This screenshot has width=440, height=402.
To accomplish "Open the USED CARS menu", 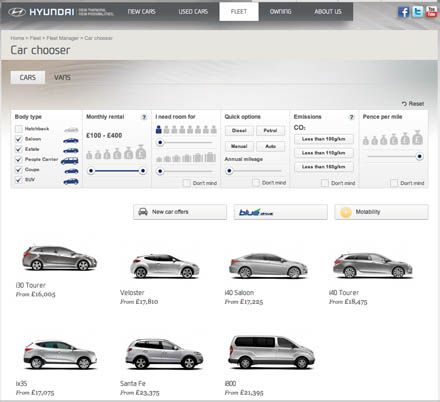I will click(x=193, y=12).
